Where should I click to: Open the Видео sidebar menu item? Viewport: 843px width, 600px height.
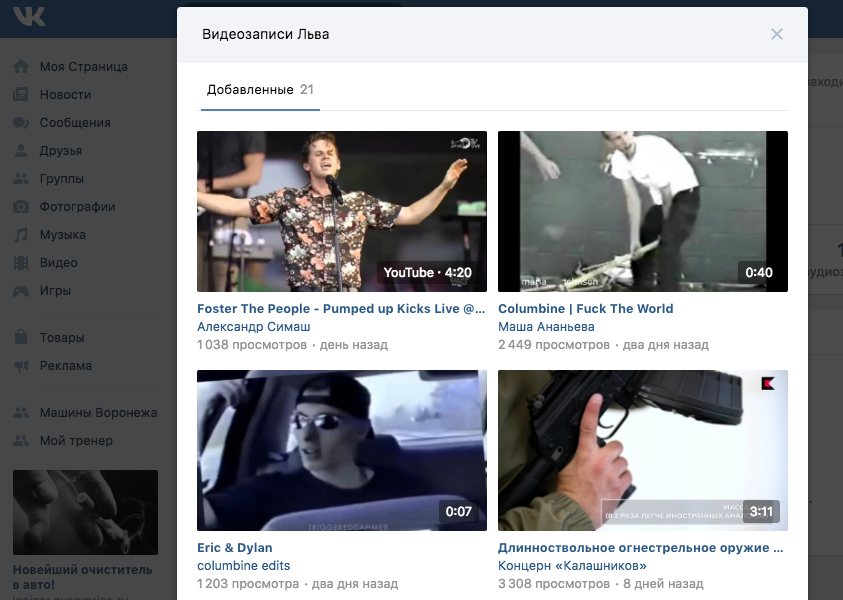[58, 263]
